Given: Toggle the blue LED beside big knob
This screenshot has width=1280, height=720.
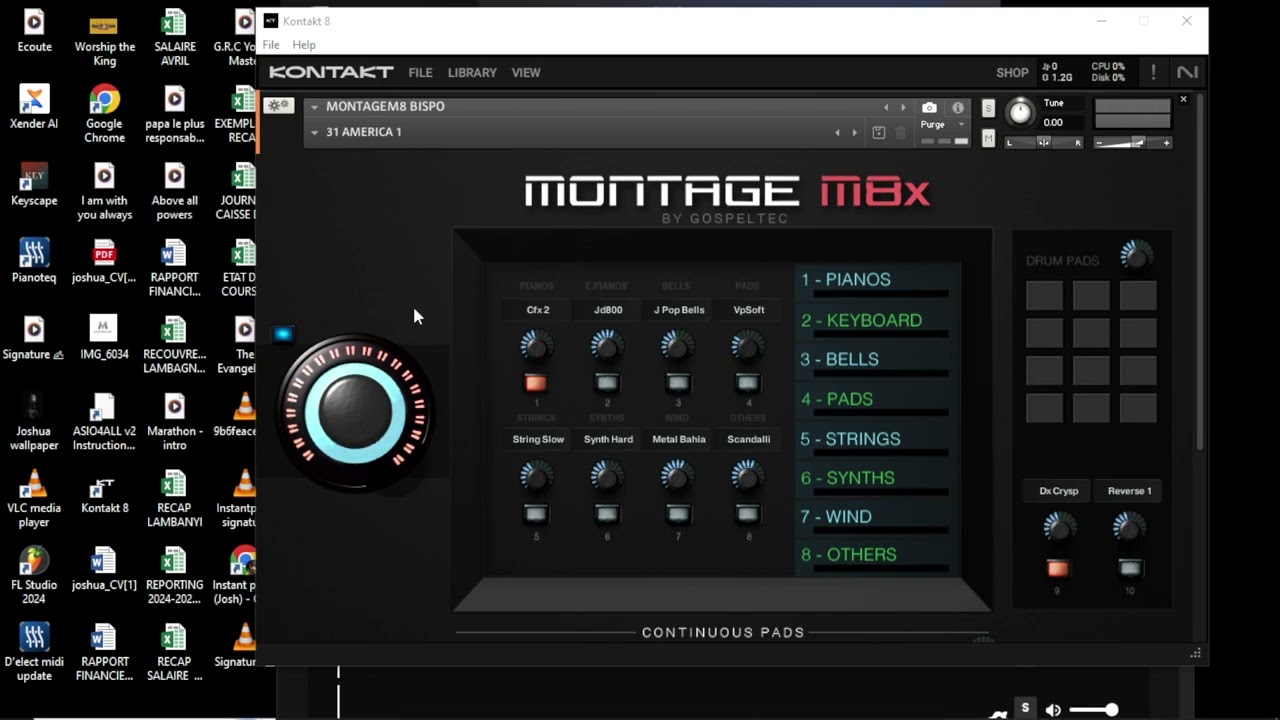Looking at the screenshot, I should 283,335.
